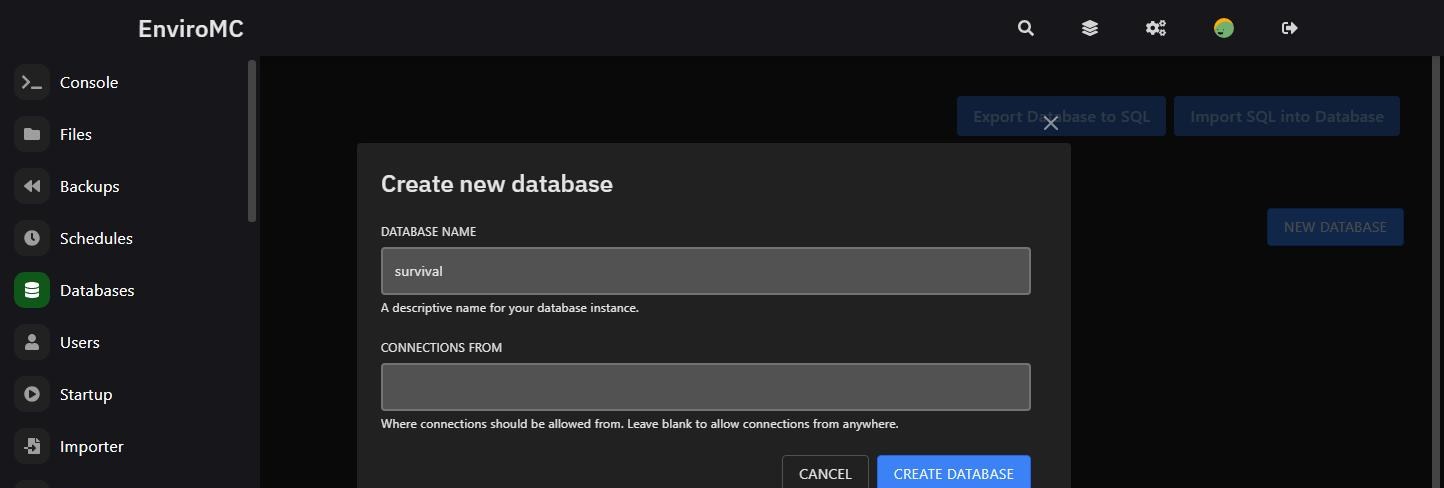Click the layers stack icon in header
This screenshot has width=1444, height=488.
[x=1090, y=28]
